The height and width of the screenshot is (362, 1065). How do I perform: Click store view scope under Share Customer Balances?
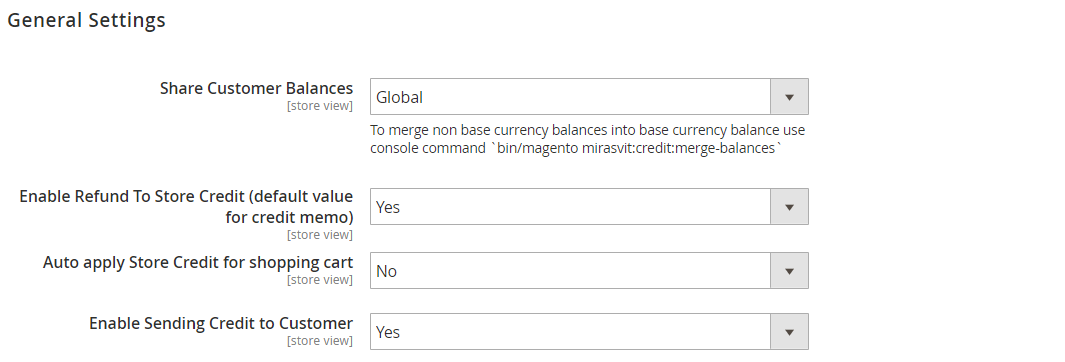320,106
